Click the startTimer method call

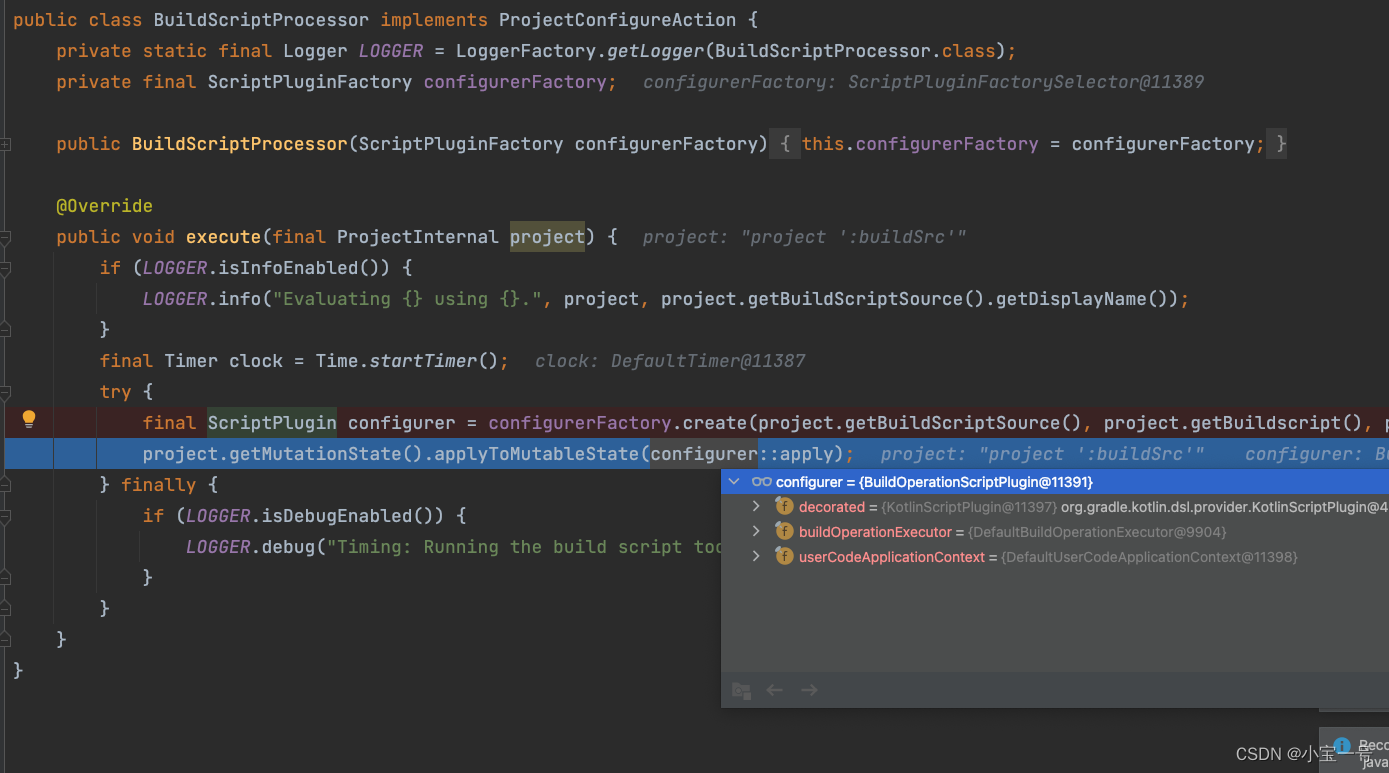[x=423, y=361]
